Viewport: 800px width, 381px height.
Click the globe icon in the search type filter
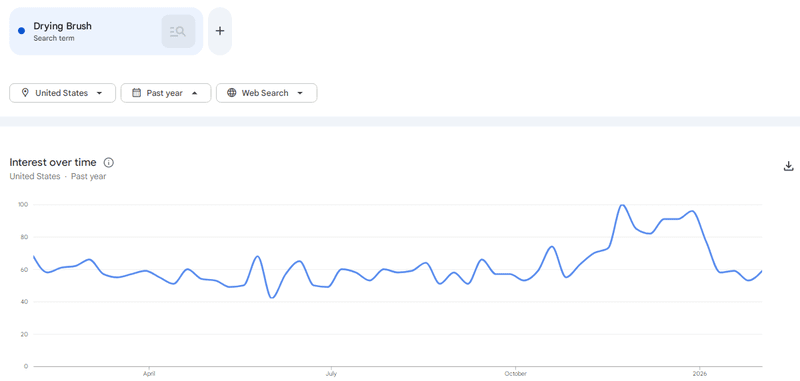(232, 93)
